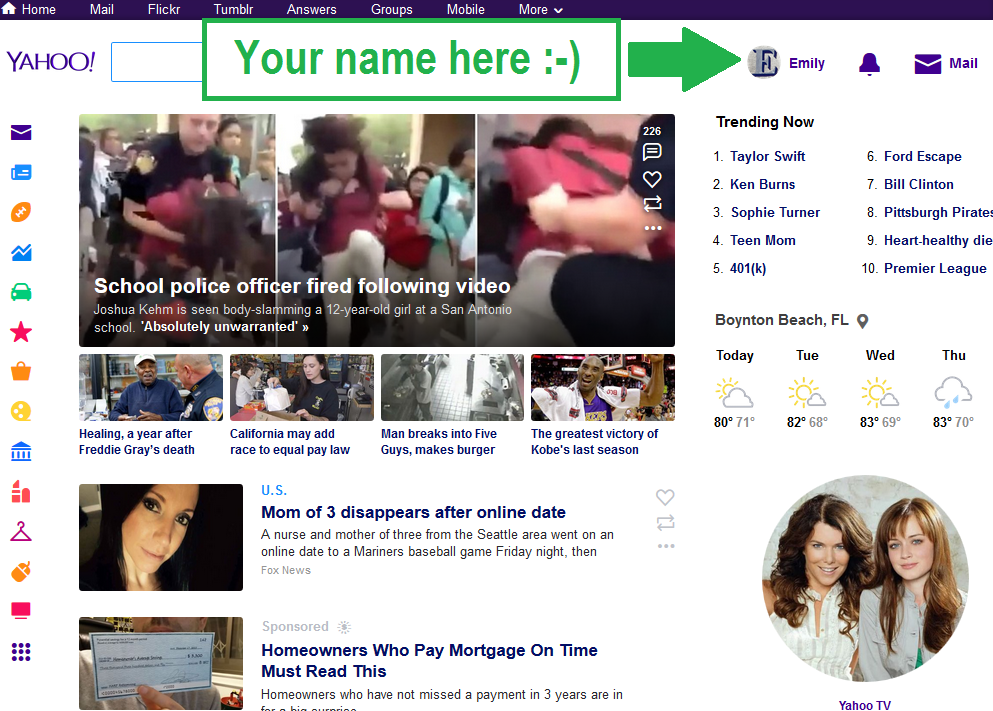Open the Celebrity star icon in sidebar
The width and height of the screenshot is (993, 711).
(21, 332)
